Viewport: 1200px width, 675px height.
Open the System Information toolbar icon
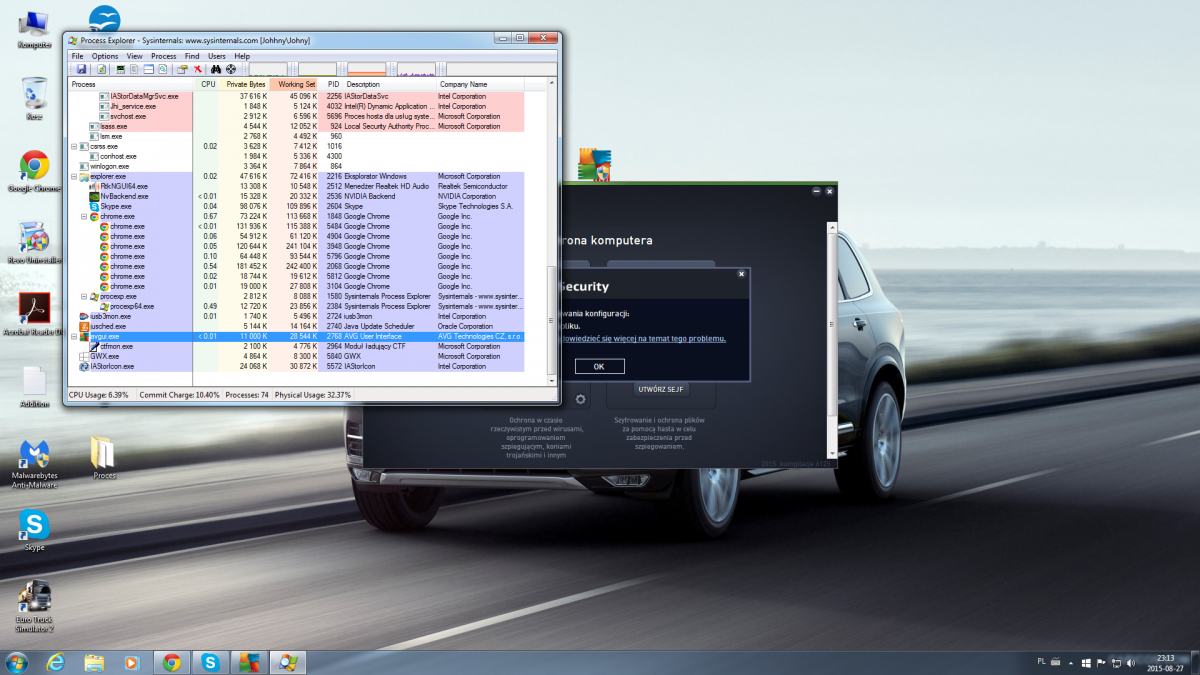[121, 69]
